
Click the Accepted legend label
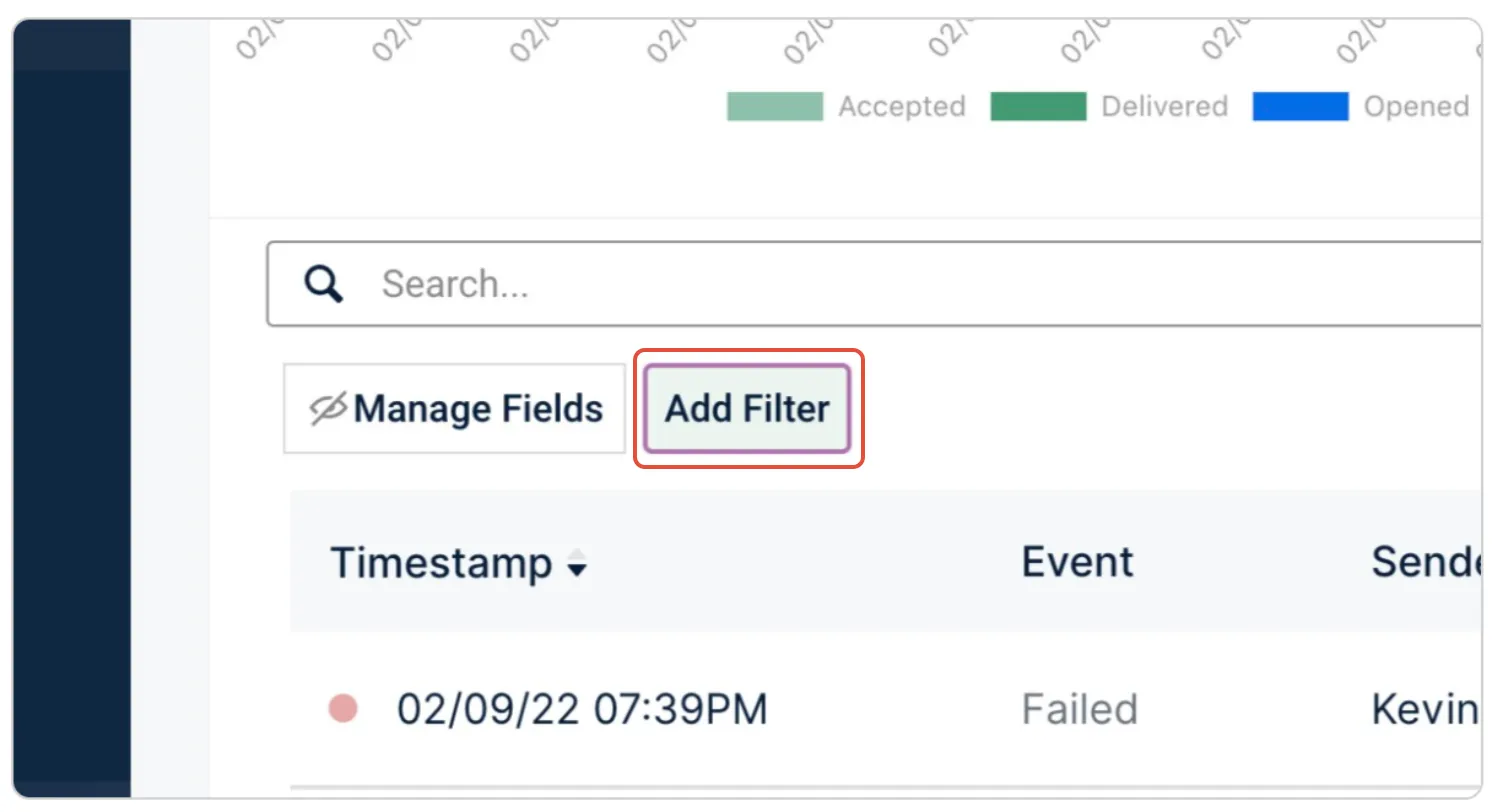[x=902, y=107]
